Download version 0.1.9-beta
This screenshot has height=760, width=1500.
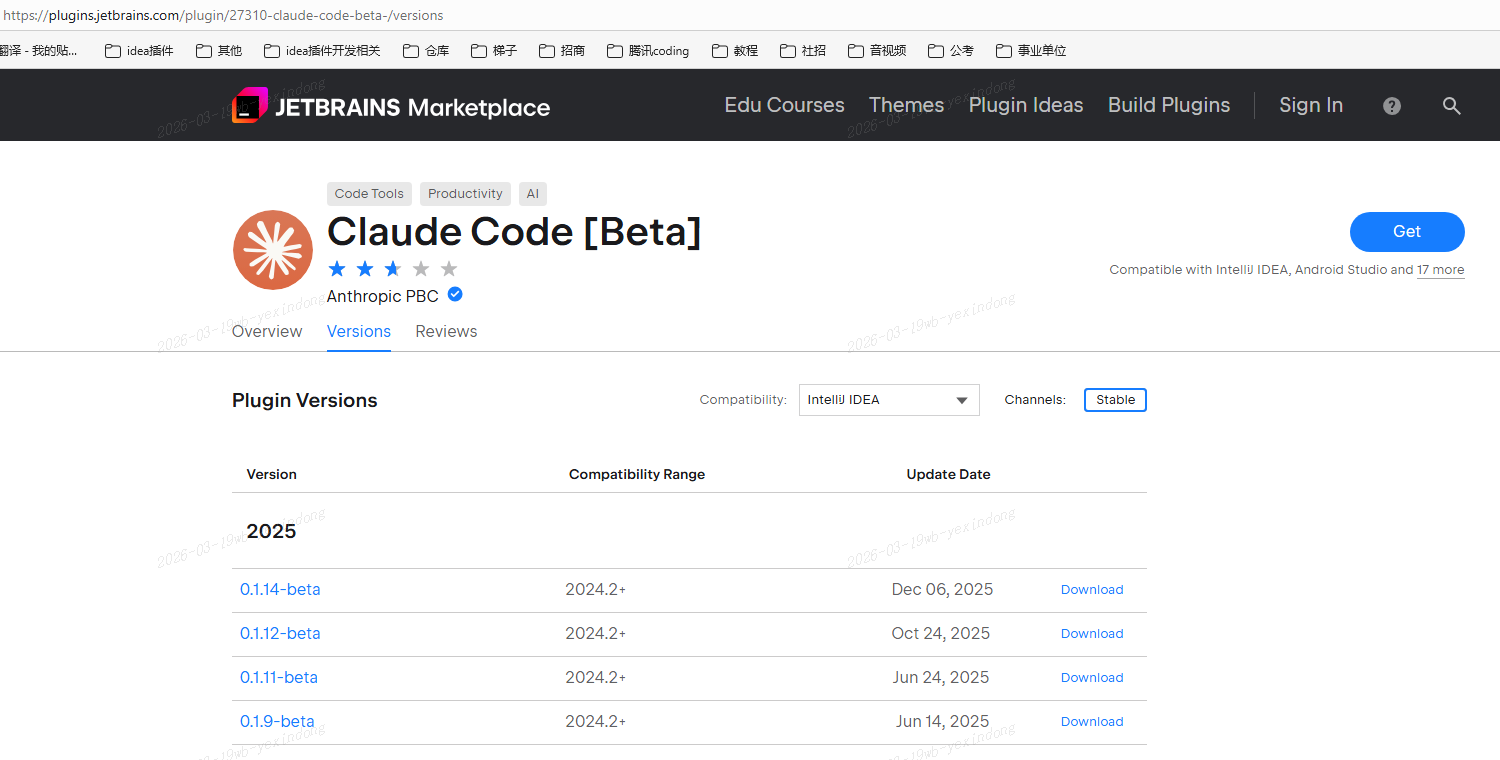click(1092, 722)
